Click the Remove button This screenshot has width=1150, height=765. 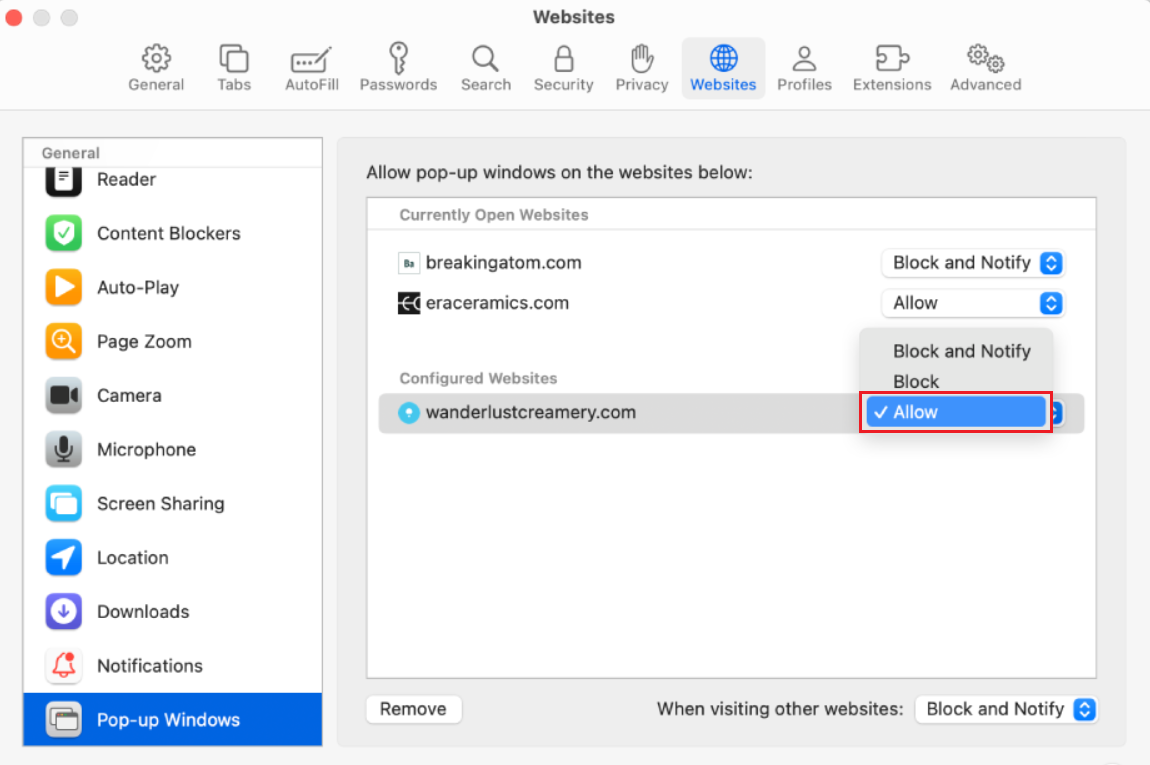click(413, 709)
